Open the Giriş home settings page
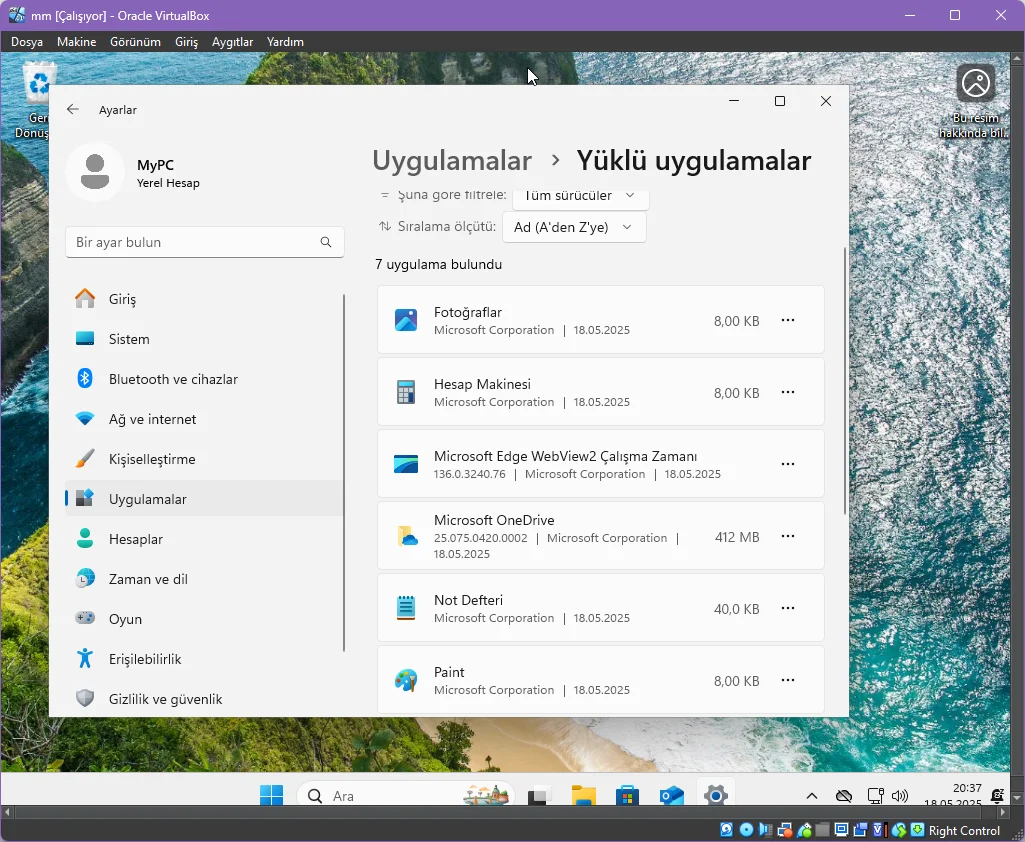1025x842 pixels. (204, 299)
